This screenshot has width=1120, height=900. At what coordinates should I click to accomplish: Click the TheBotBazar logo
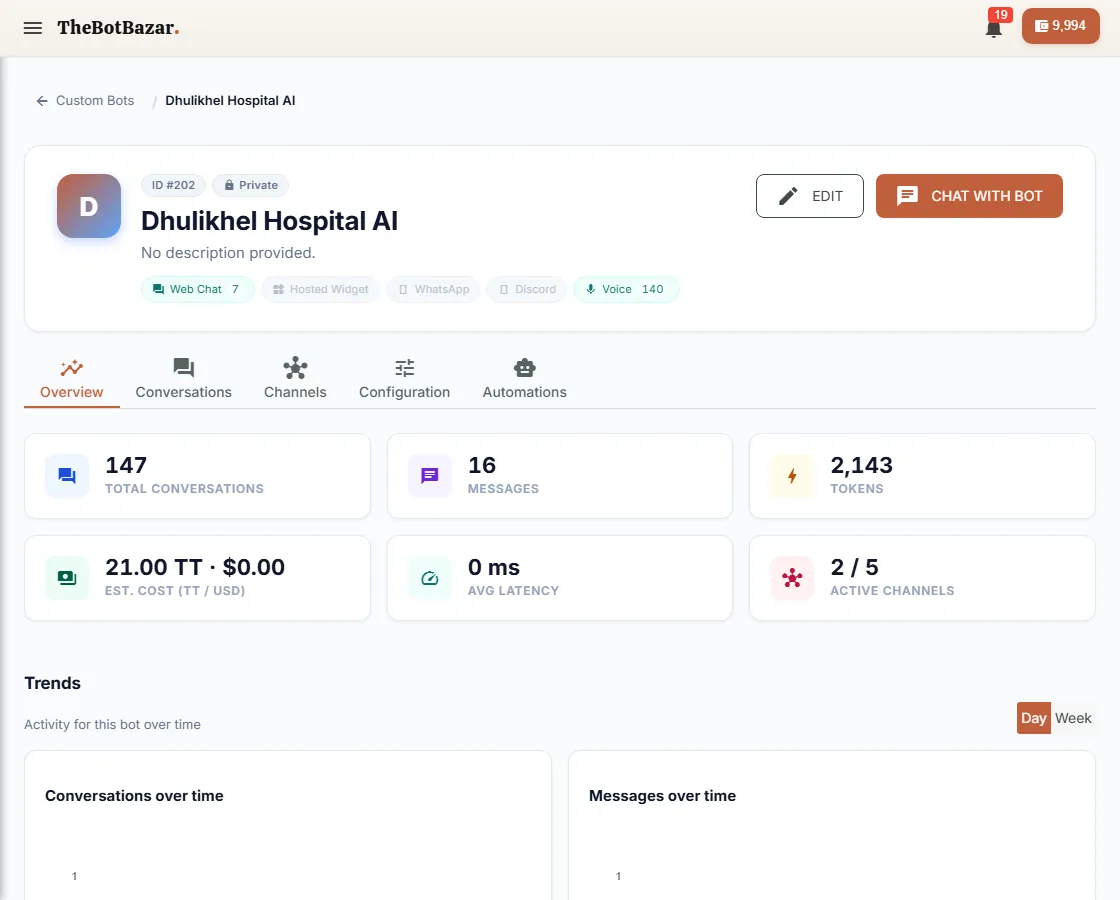pos(118,28)
